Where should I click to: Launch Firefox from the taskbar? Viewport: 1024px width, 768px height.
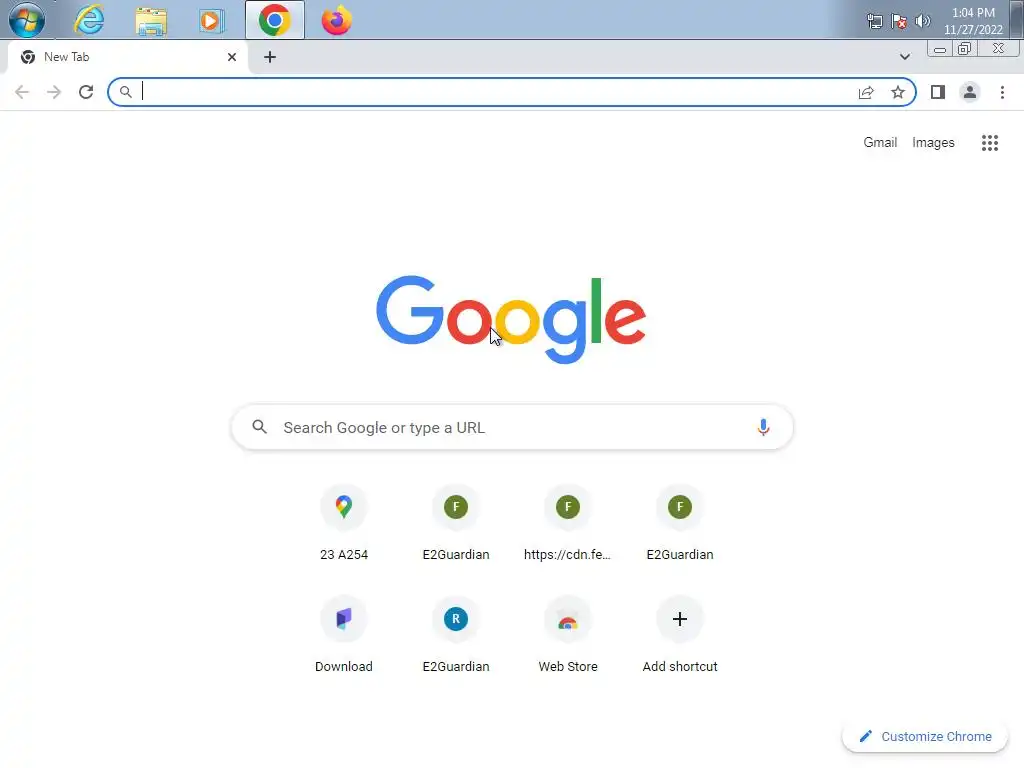click(x=336, y=20)
